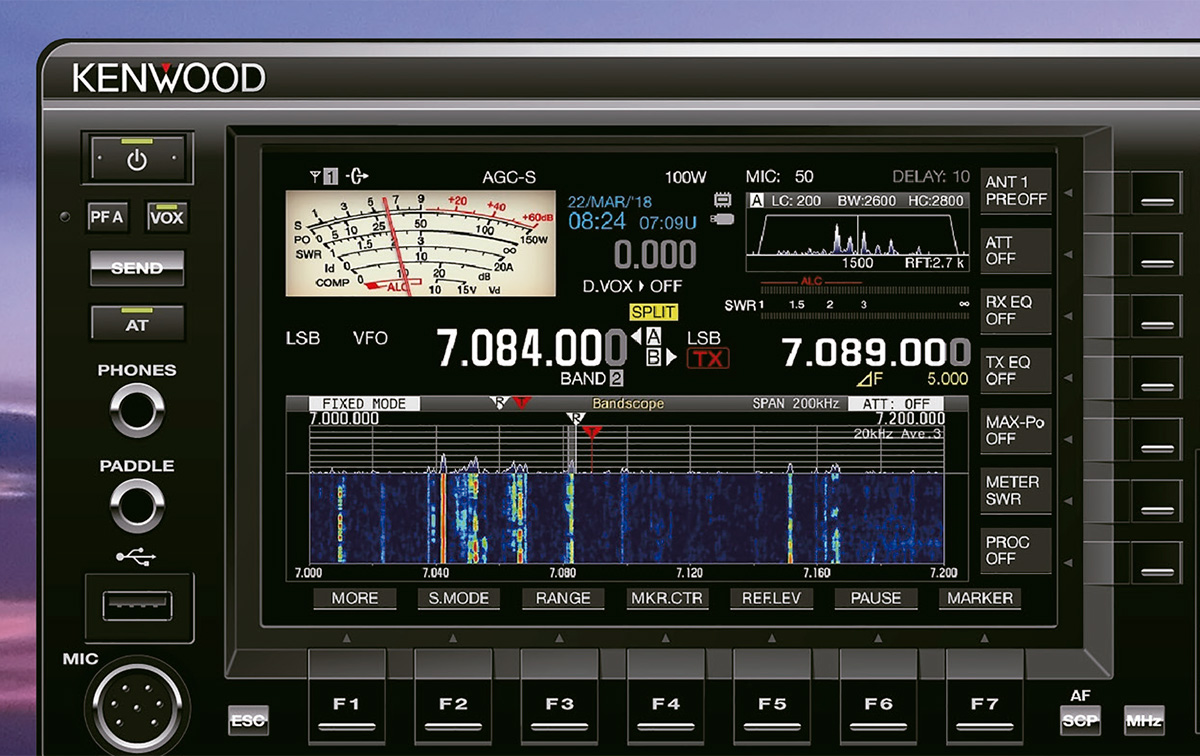
Task: Push the F2 hardware key
Action: tap(452, 697)
